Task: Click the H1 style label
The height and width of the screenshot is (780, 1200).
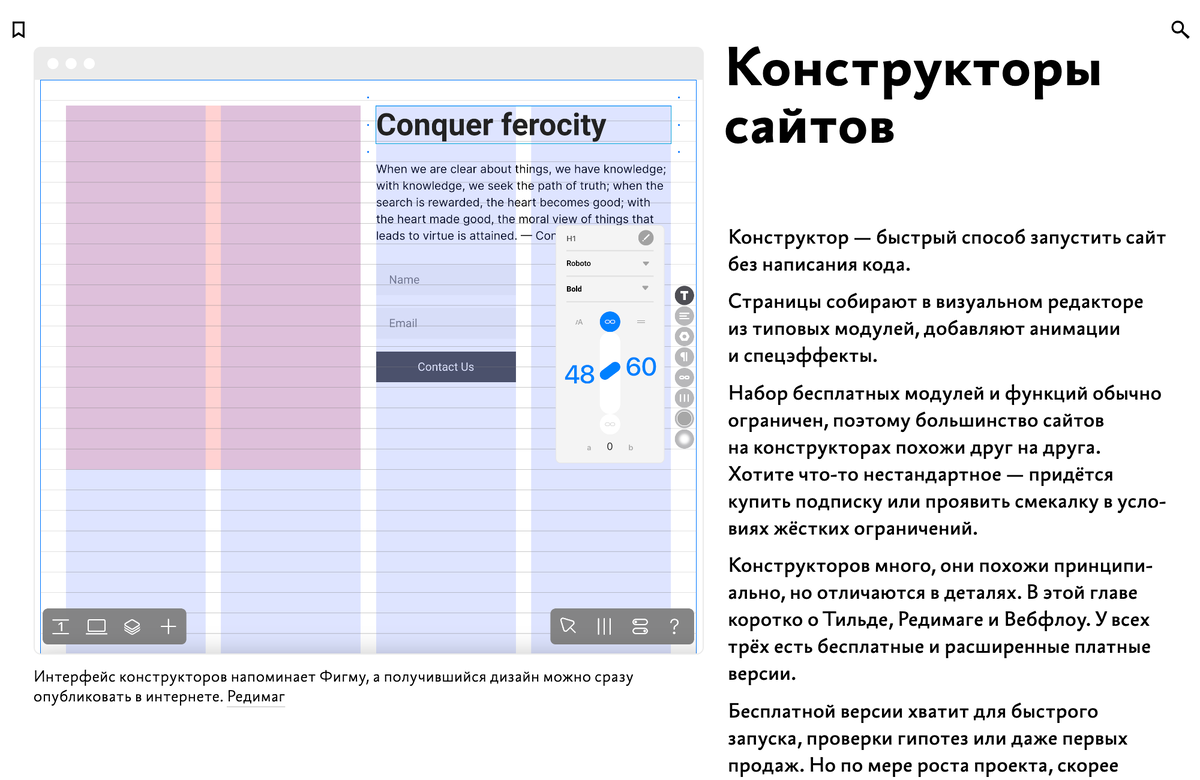Action: coord(572,239)
